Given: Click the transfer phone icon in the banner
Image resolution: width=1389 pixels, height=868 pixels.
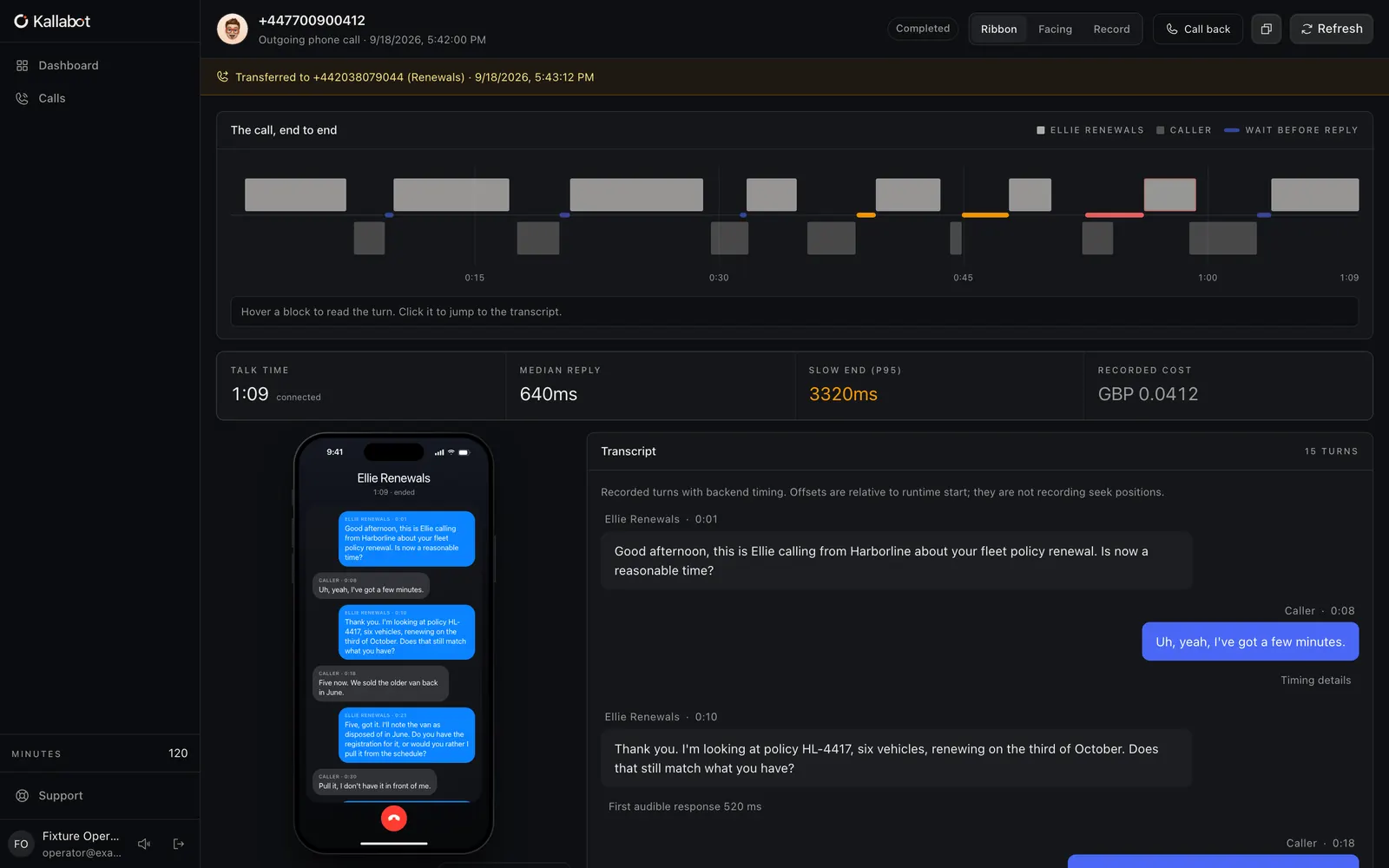Looking at the screenshot, I should (223, 76).
